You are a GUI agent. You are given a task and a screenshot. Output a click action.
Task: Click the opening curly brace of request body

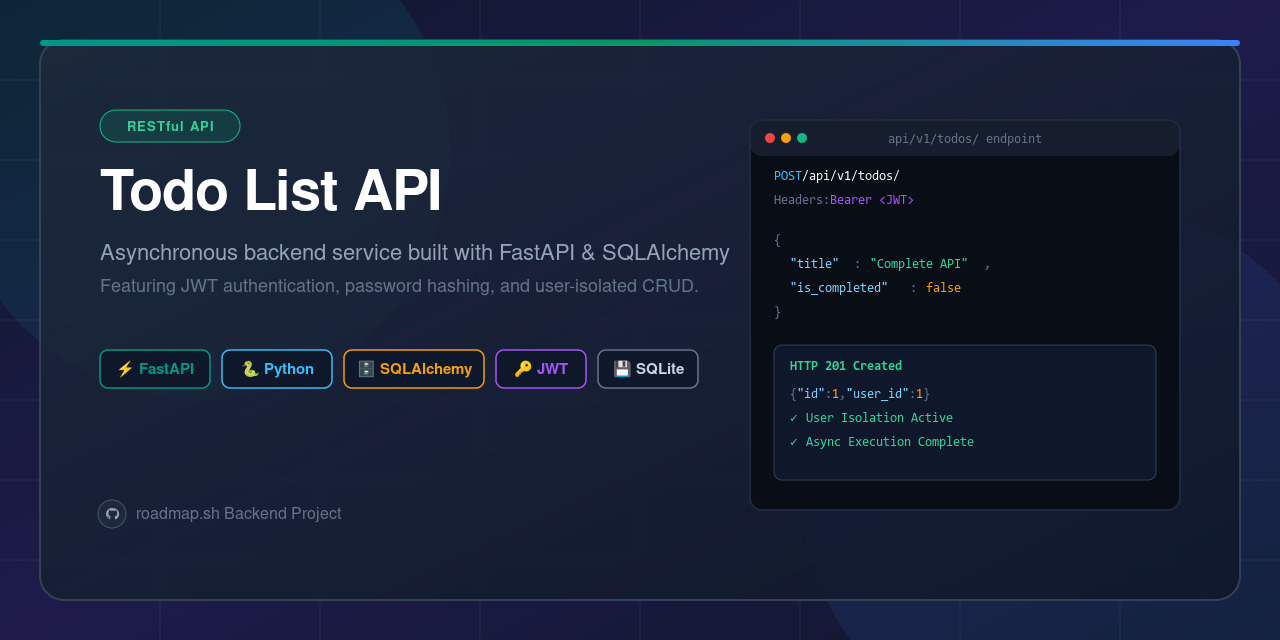[x=777, y=240]
